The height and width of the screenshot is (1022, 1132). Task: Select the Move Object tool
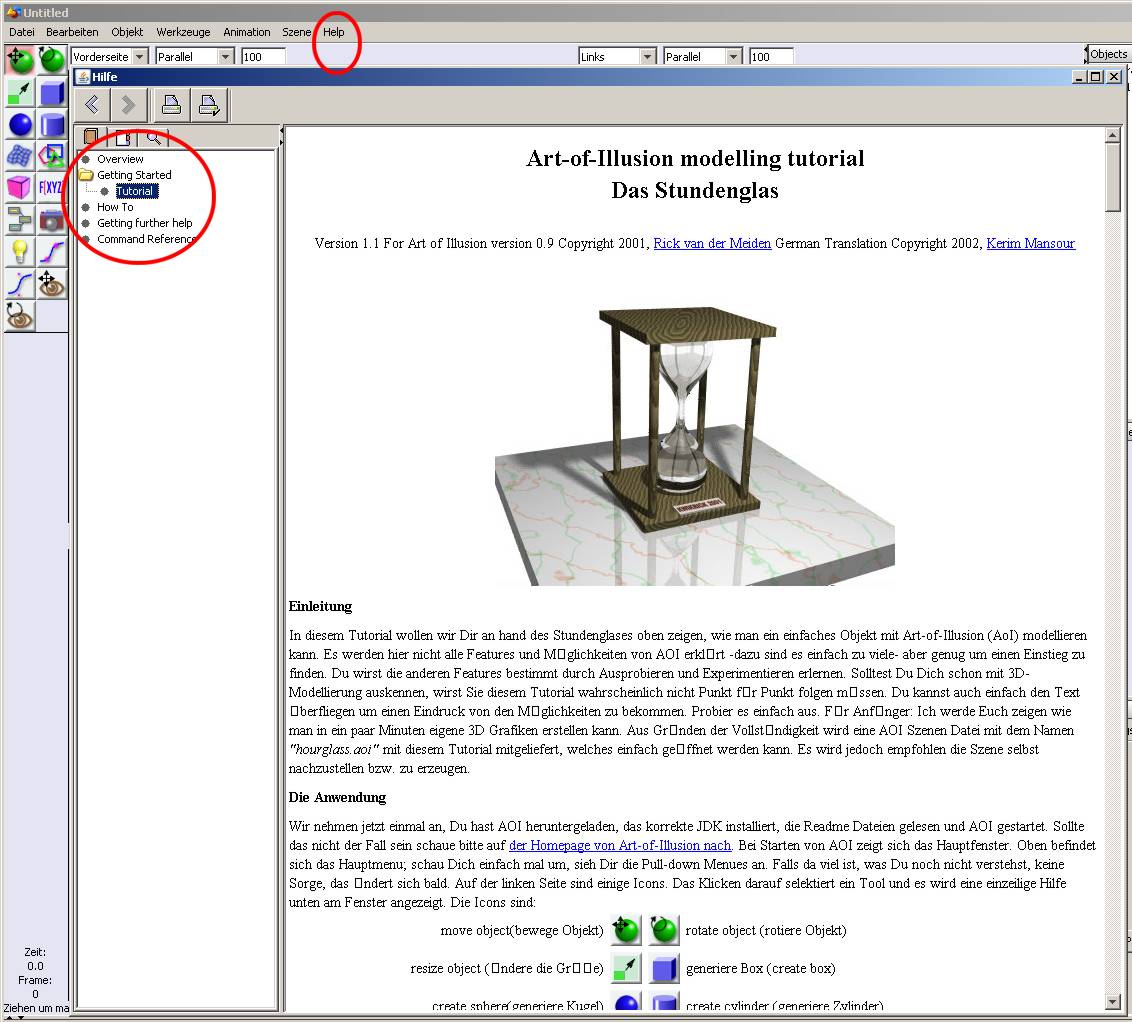[20, 59]
